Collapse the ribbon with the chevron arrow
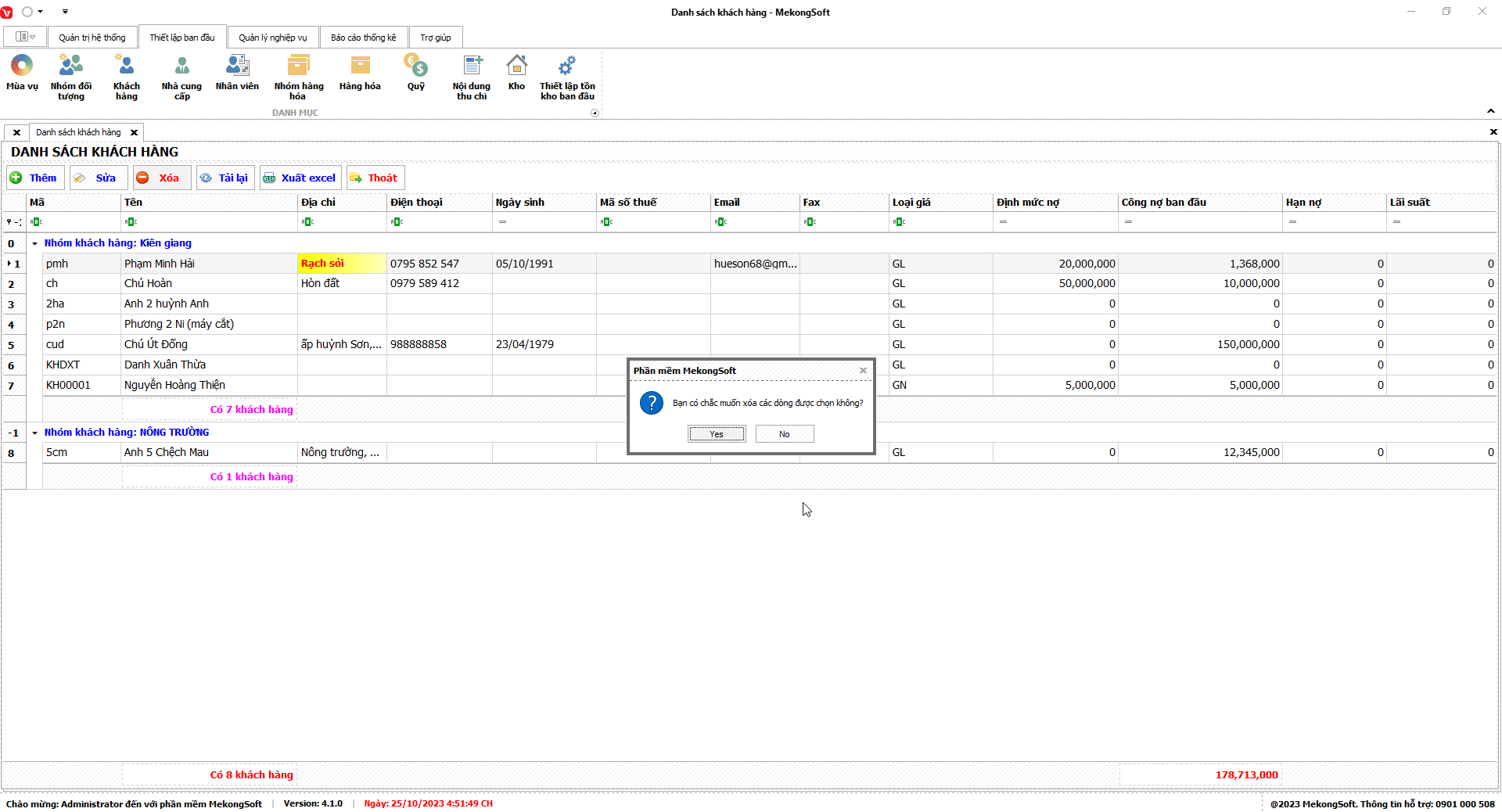 click(x=1490, y=111)
